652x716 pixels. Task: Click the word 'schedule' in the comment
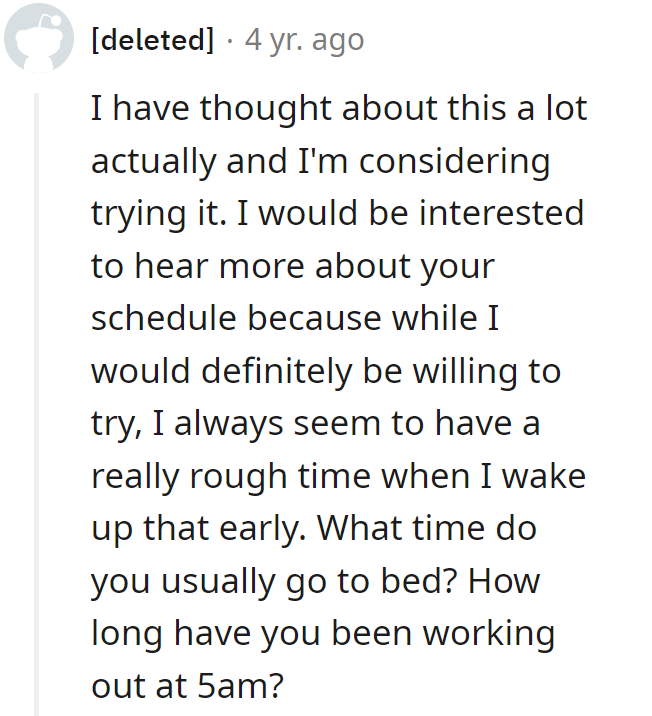tap(163, 318)
